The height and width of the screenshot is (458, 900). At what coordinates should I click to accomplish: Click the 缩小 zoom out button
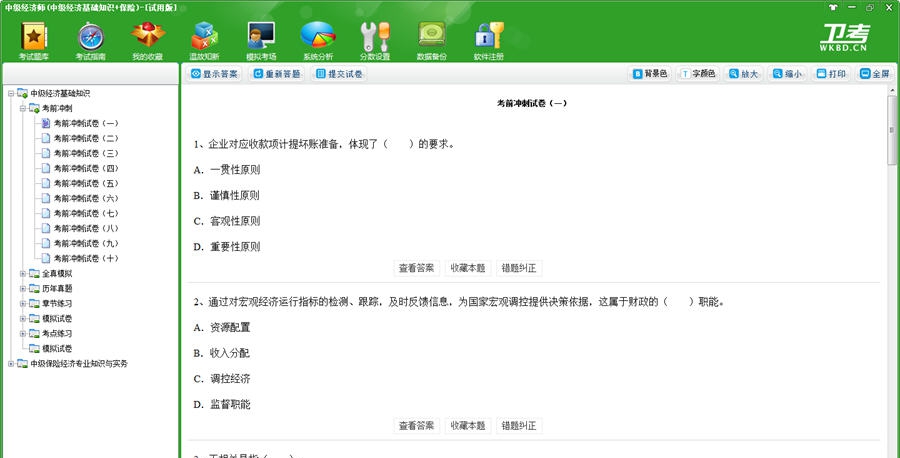pyautogui.click(x=788, y=74)
